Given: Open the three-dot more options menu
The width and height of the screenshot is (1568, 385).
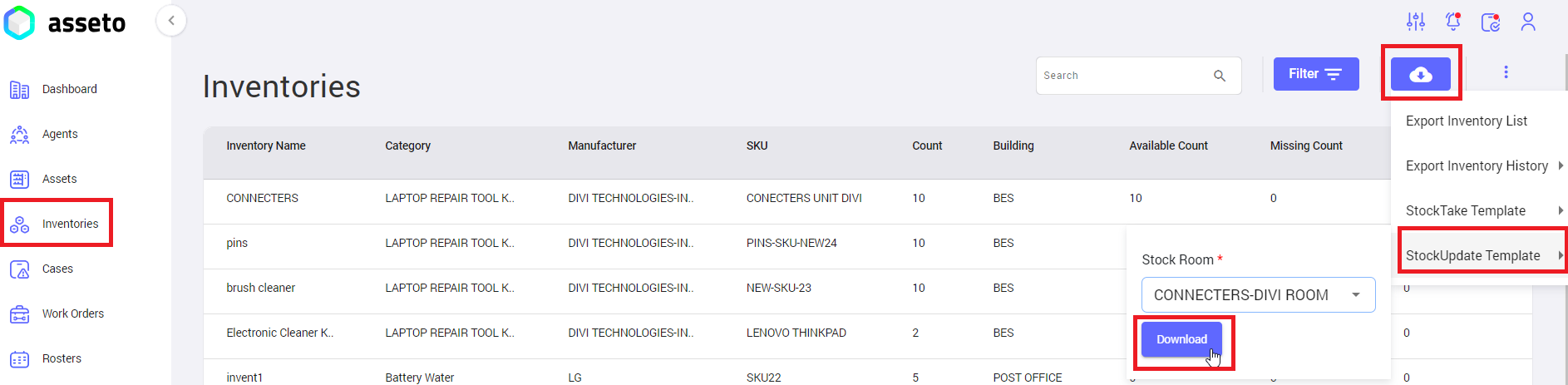Looking at the screenshot, I should (x=1505, y=72).
